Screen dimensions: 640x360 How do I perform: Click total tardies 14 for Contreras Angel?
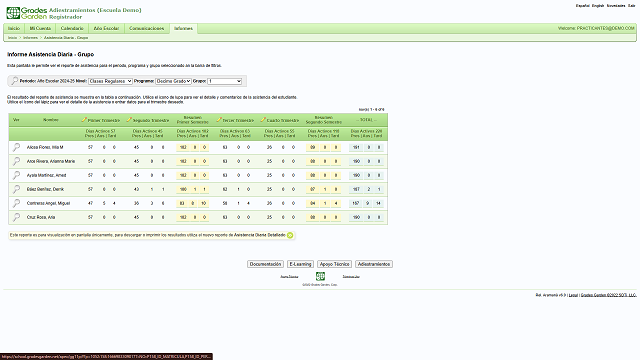point(378,203)
